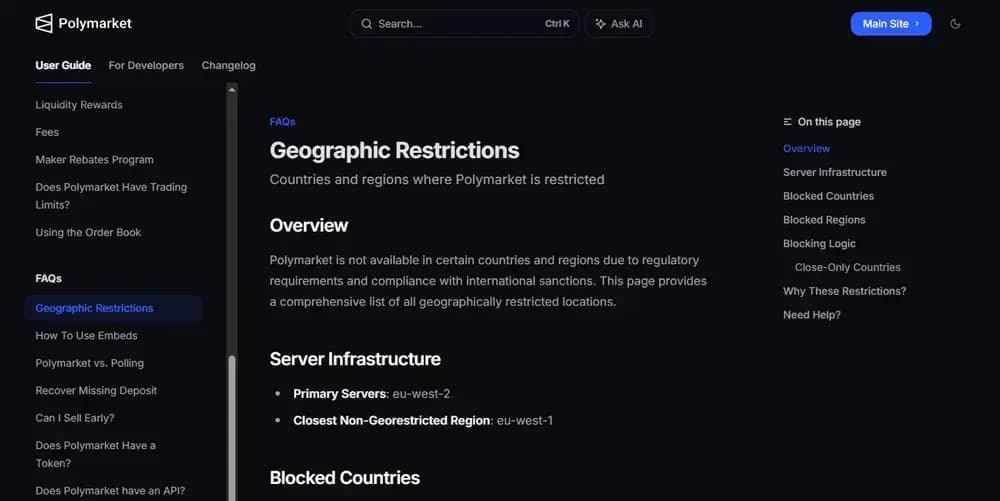This screenshot has height=501, width=1000.
Task: Jump to Why These Restrictions section
Action: [844, 291]
